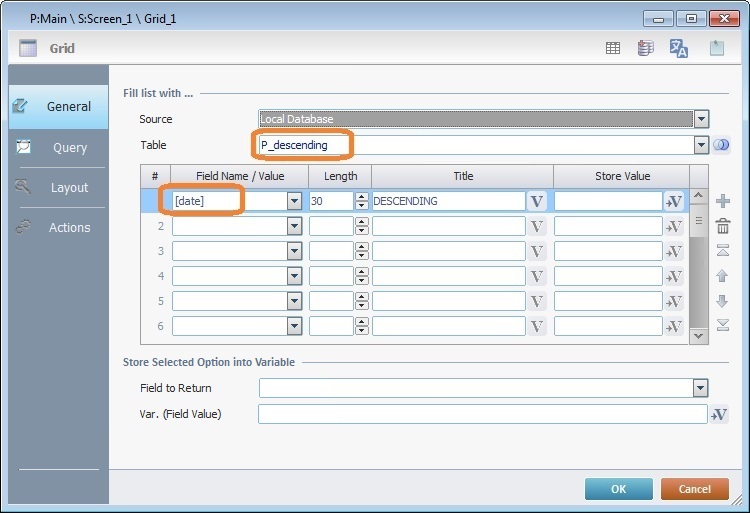Move row to top icon

[x=724, y=250]
